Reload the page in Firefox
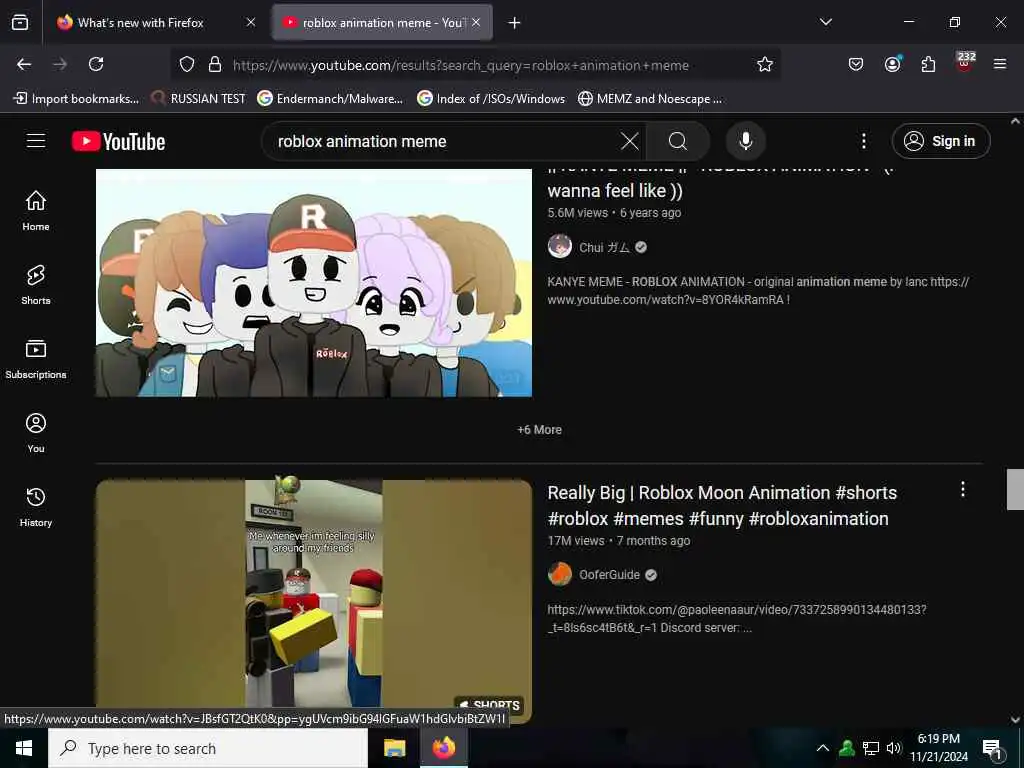The width and height of the screenshot is (1024, 768). click(x=96, y=64)
